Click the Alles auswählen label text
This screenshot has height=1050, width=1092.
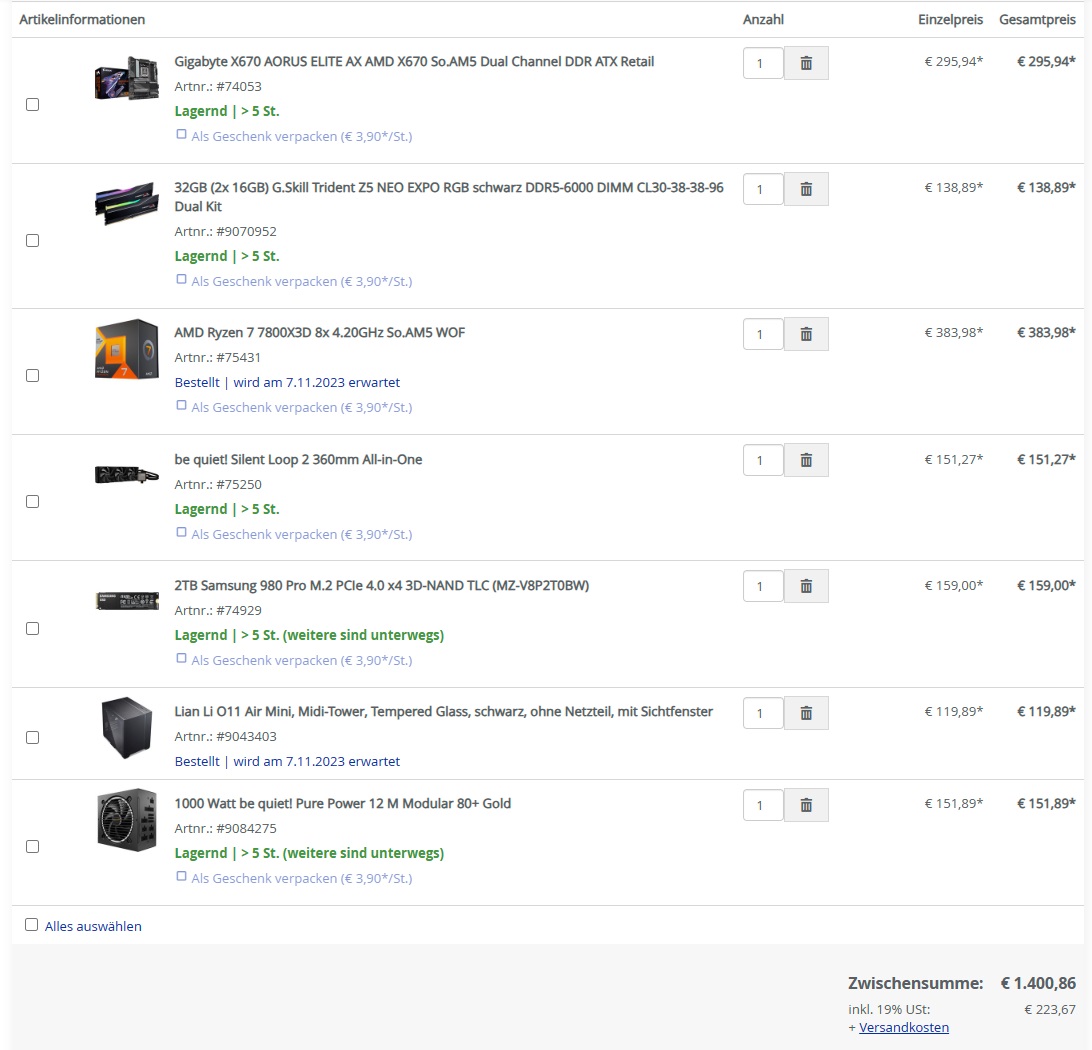pyautogui.click(x=93, y=926)
